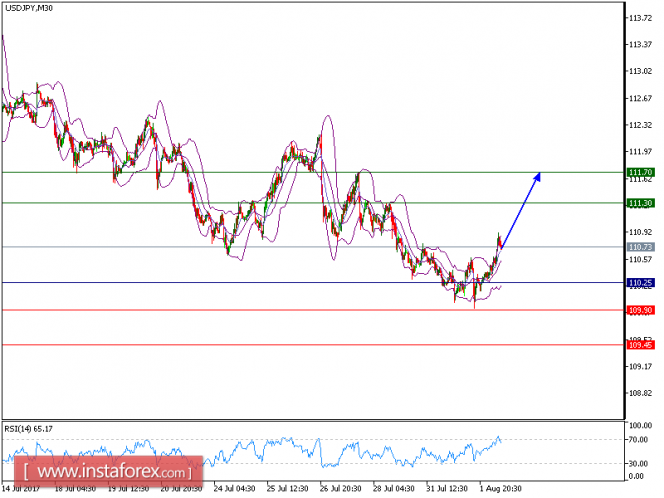
Task: Click the 112.67 price axis label
Action: [x=640, y=98]
